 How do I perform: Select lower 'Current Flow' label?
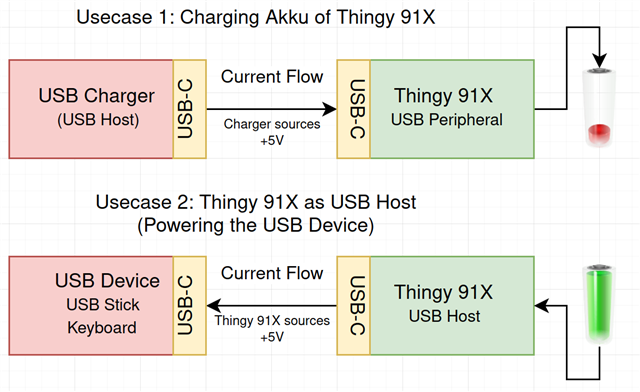tap(272, 273)
